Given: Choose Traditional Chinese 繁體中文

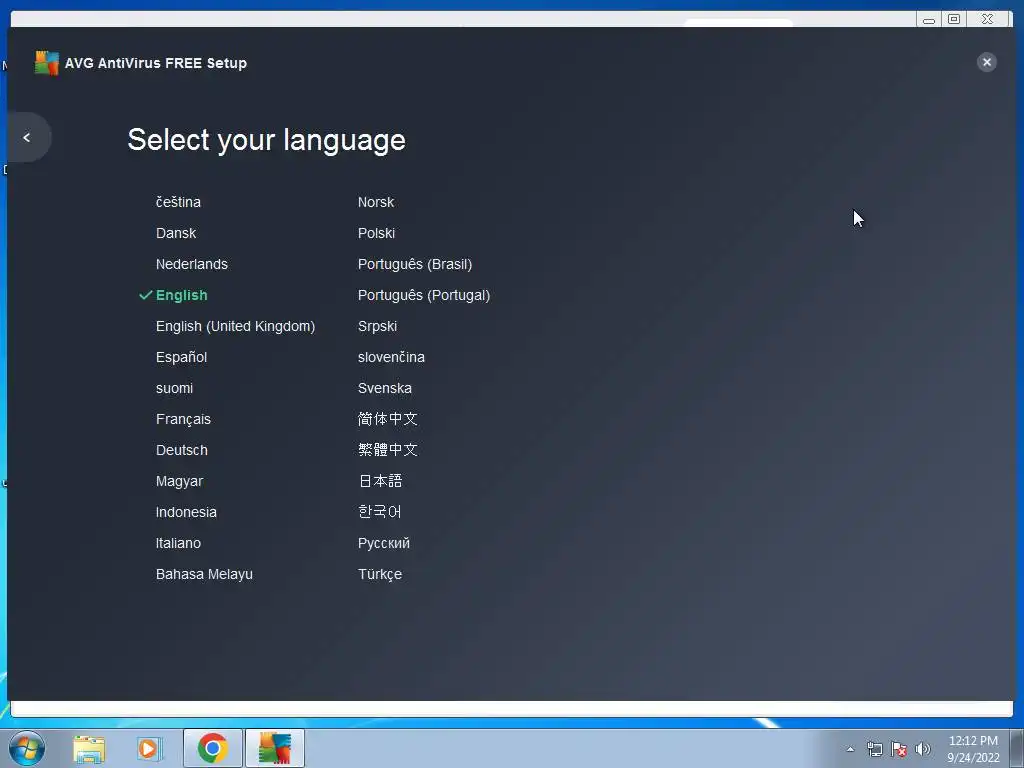Looking at the screenshot, I should (388, 450).
